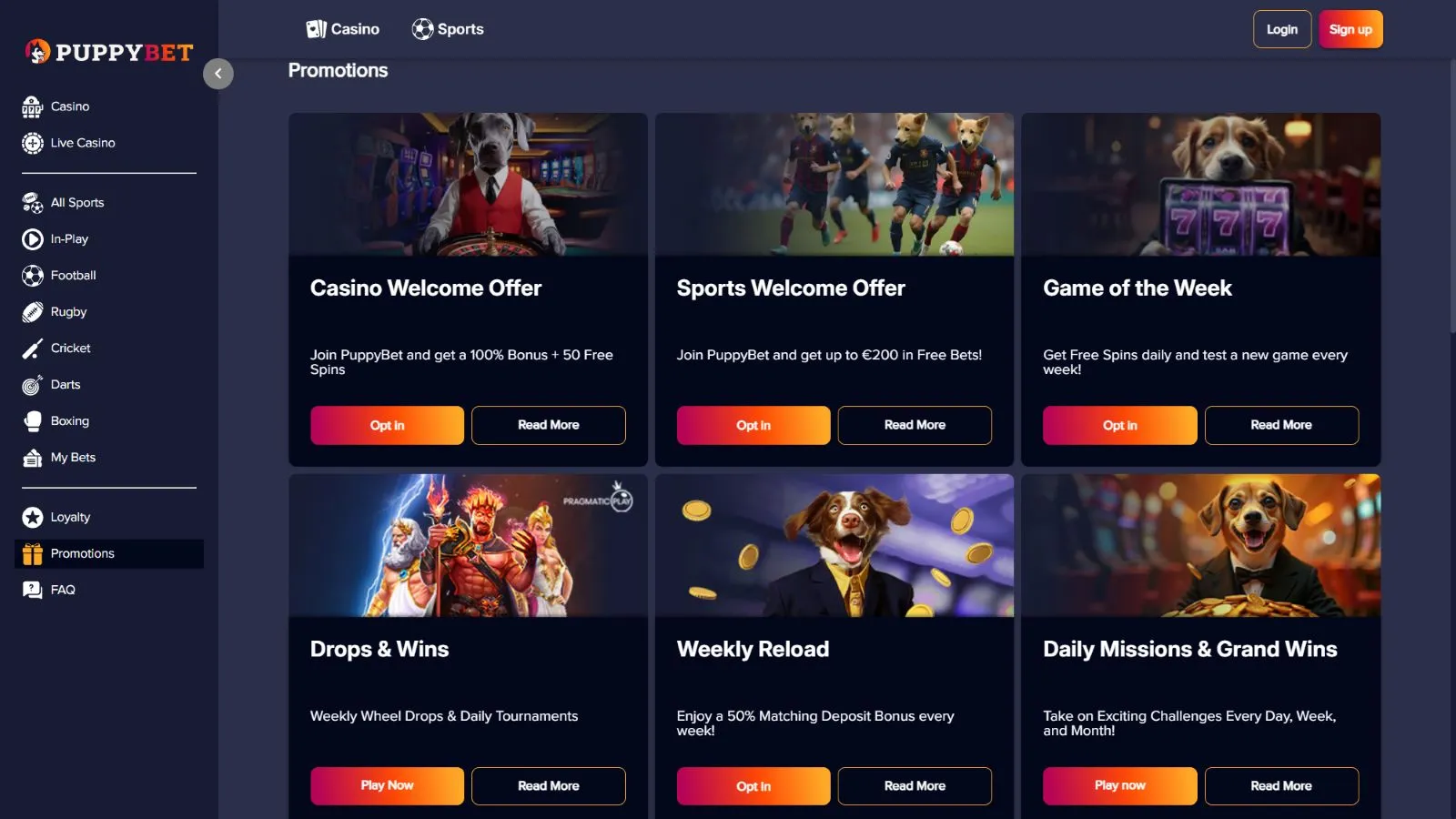Click Play Now for Drops & Wins
Screen dimensions: 1456x819
point(387,786)
